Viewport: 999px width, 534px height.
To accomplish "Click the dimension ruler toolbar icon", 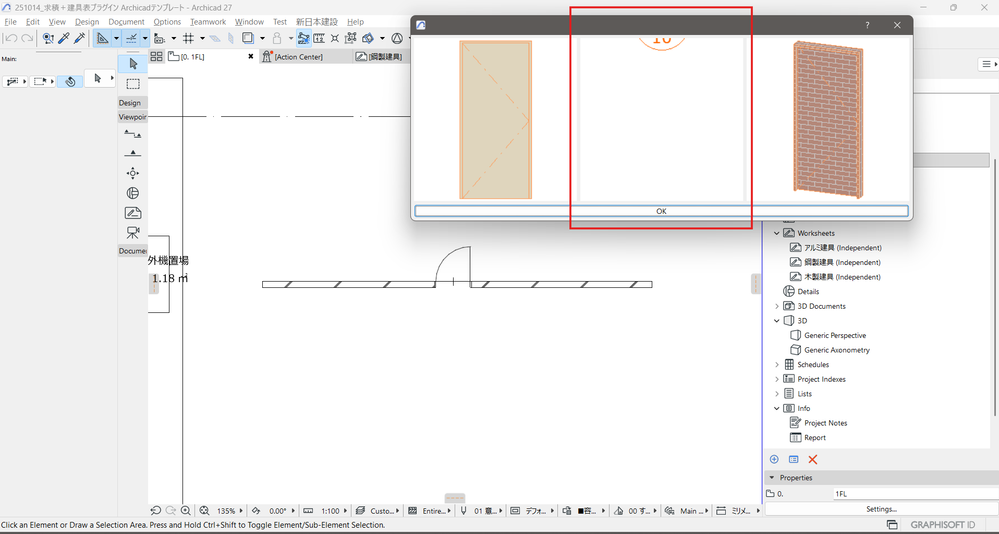I will (319, 38).
